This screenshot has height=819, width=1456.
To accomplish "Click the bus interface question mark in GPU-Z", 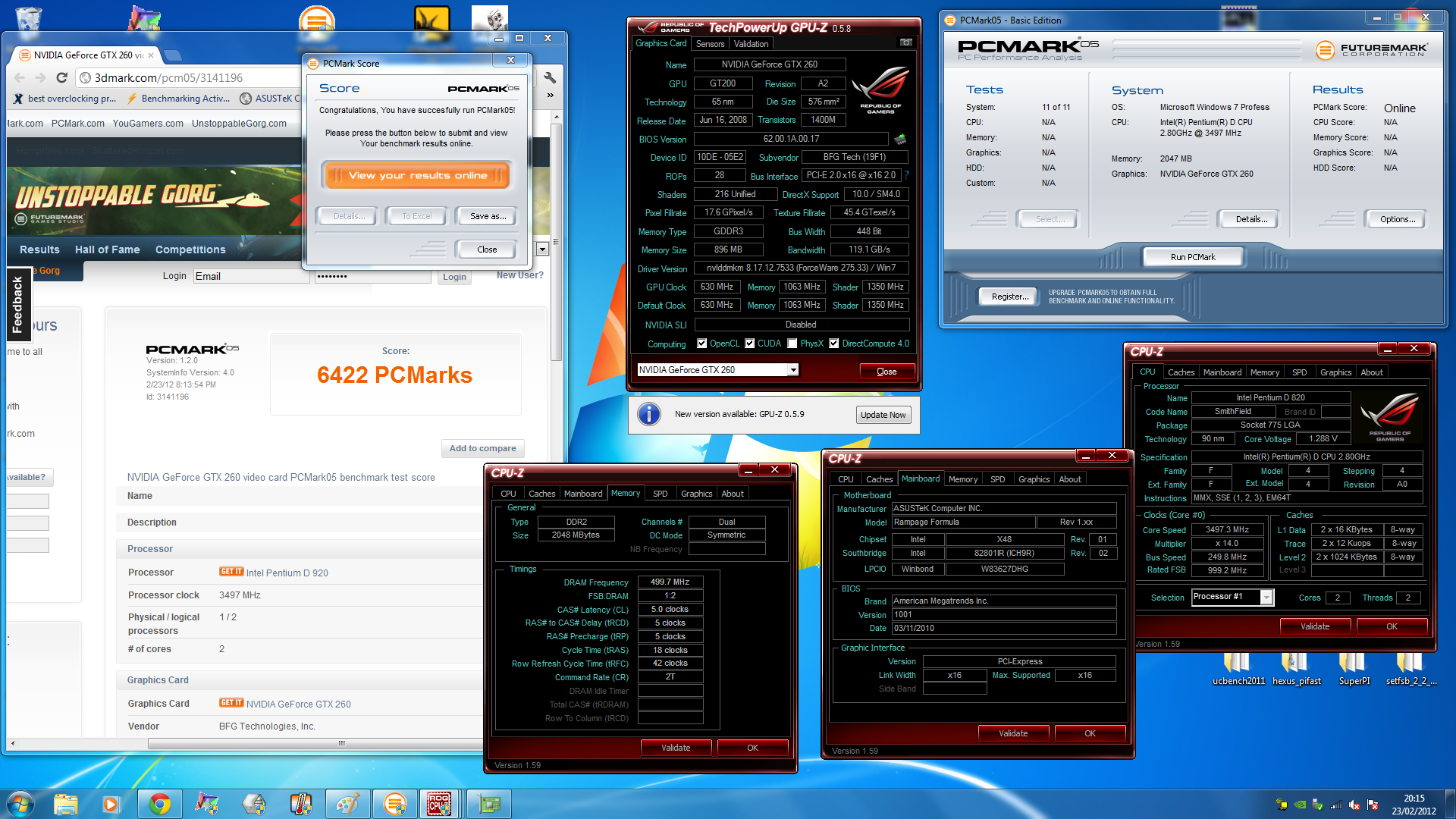I will click(x=906, y=175).
